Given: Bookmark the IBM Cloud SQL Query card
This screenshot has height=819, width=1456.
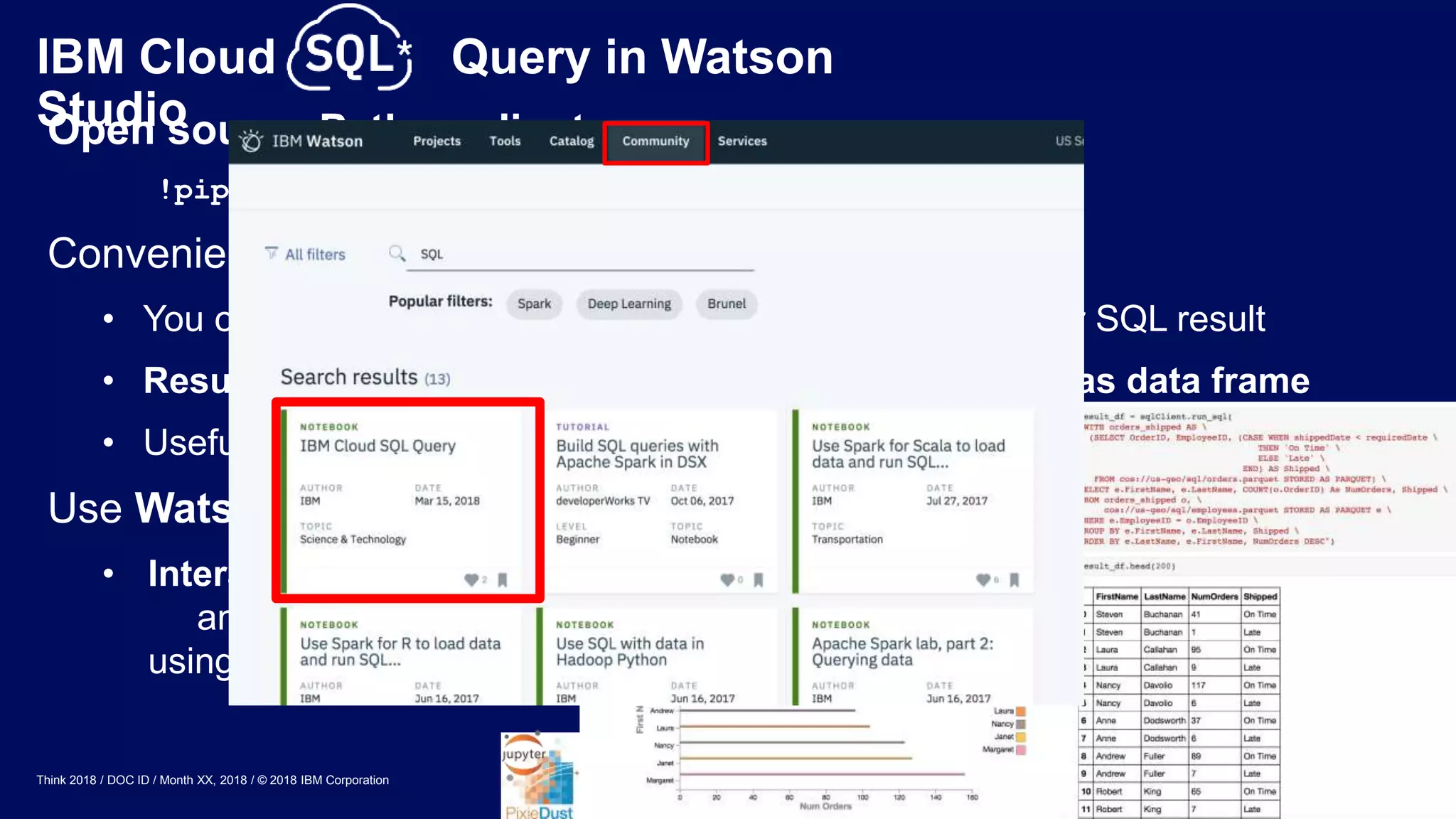Looking at the screenshot, I should [503, 579].
